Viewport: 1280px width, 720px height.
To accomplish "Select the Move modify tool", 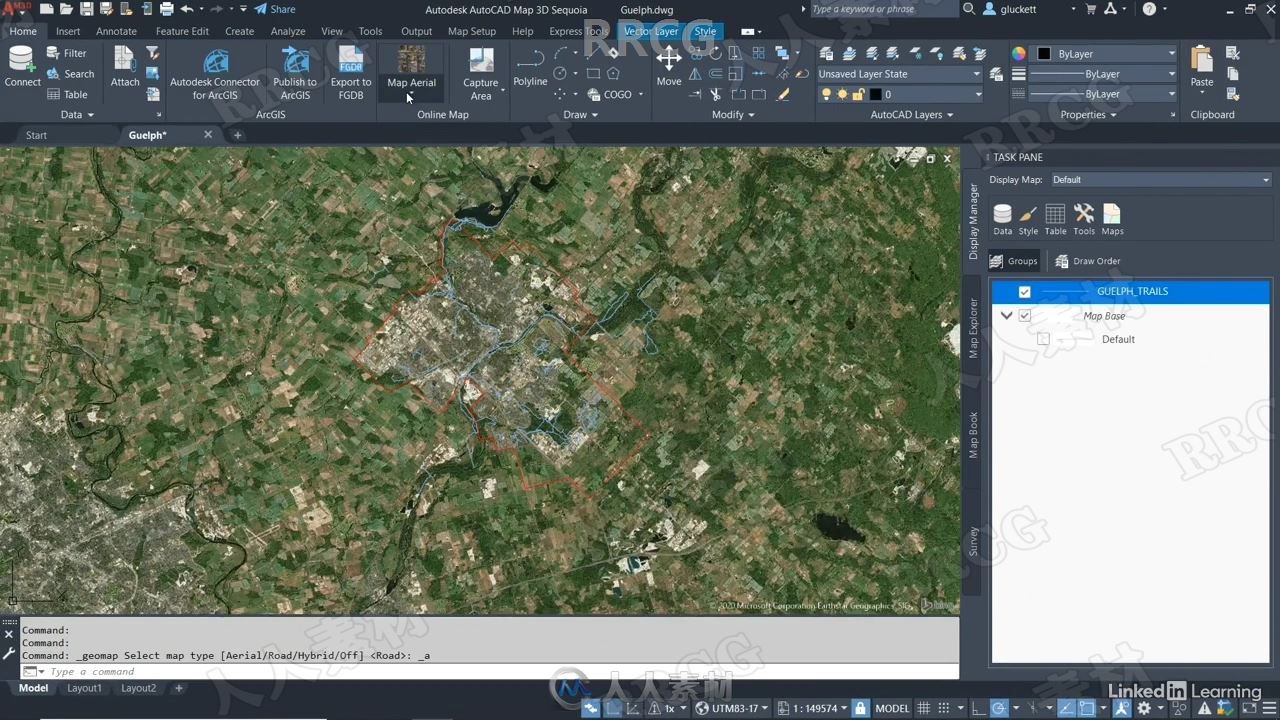I will (669, 67).
